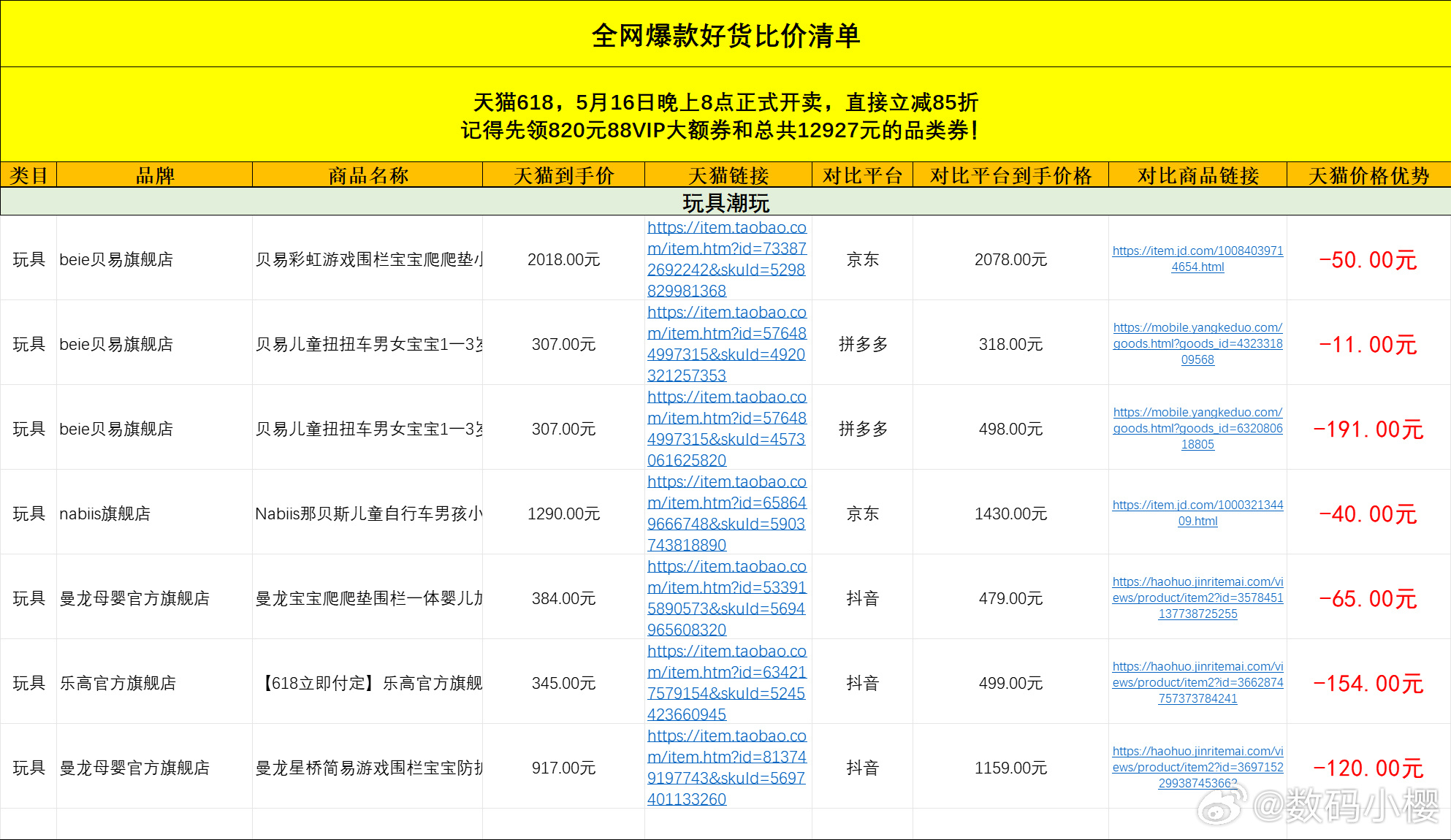The height and width of the screenshot is (840, 1451).
Task: Select the -40.00元 price advantage cell
Action: (1368, 513)
